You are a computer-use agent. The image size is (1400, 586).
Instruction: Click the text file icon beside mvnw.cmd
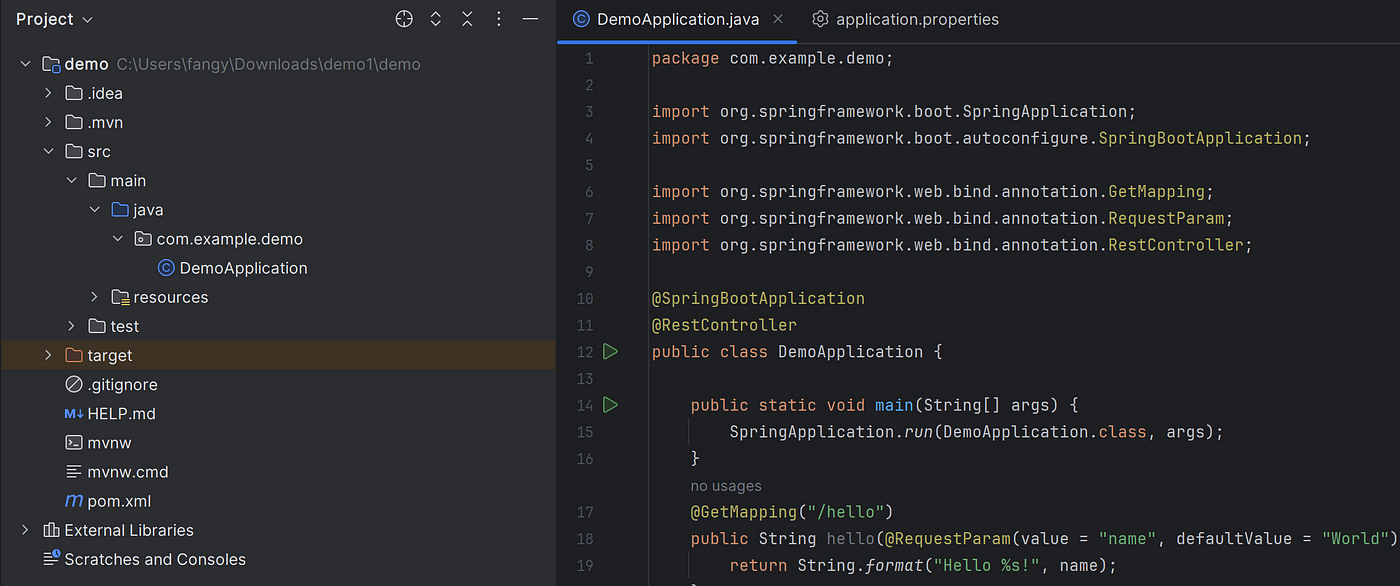coord(73,471)
